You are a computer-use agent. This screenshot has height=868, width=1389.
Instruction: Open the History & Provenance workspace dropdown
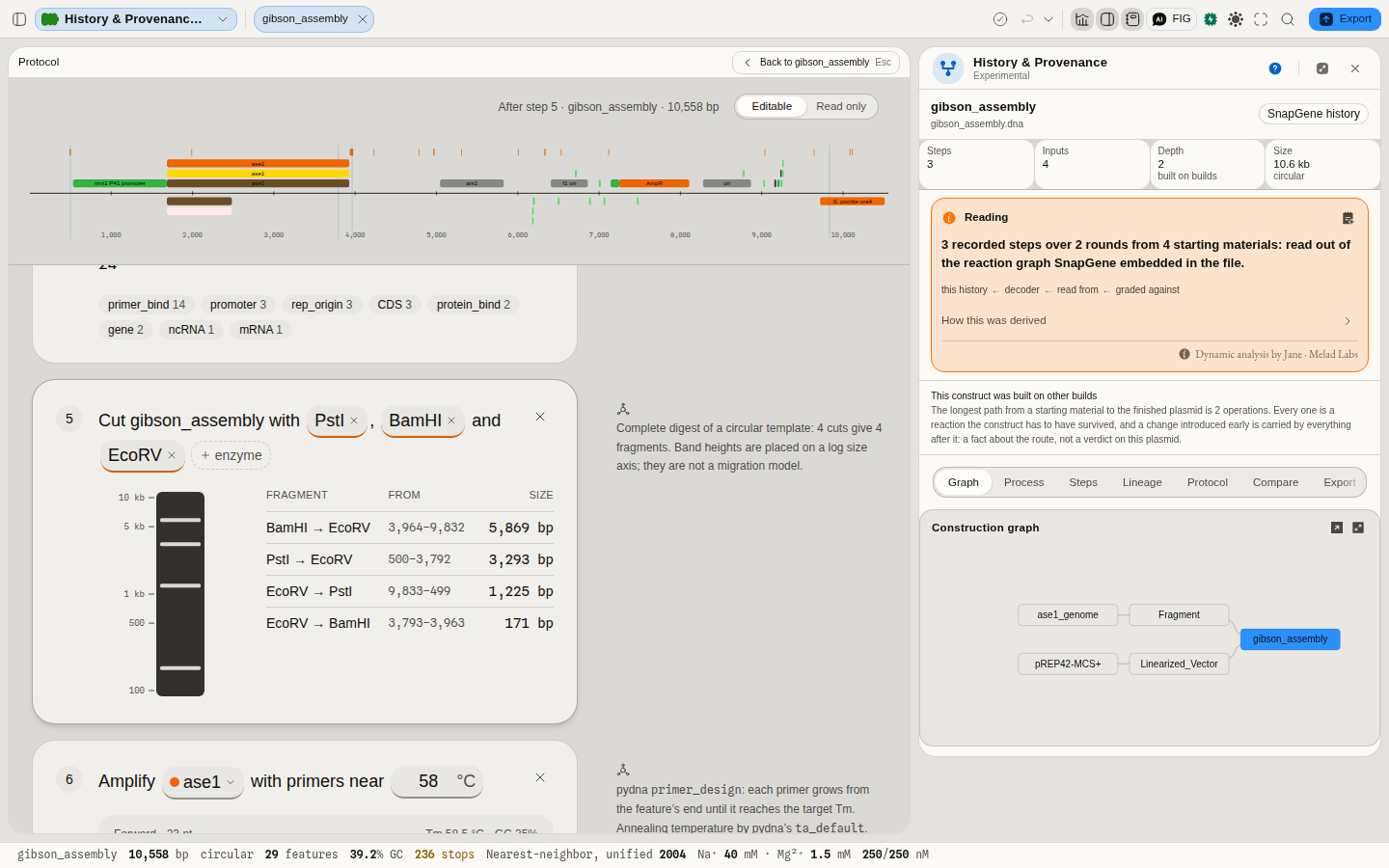click(x=136, y=19)
